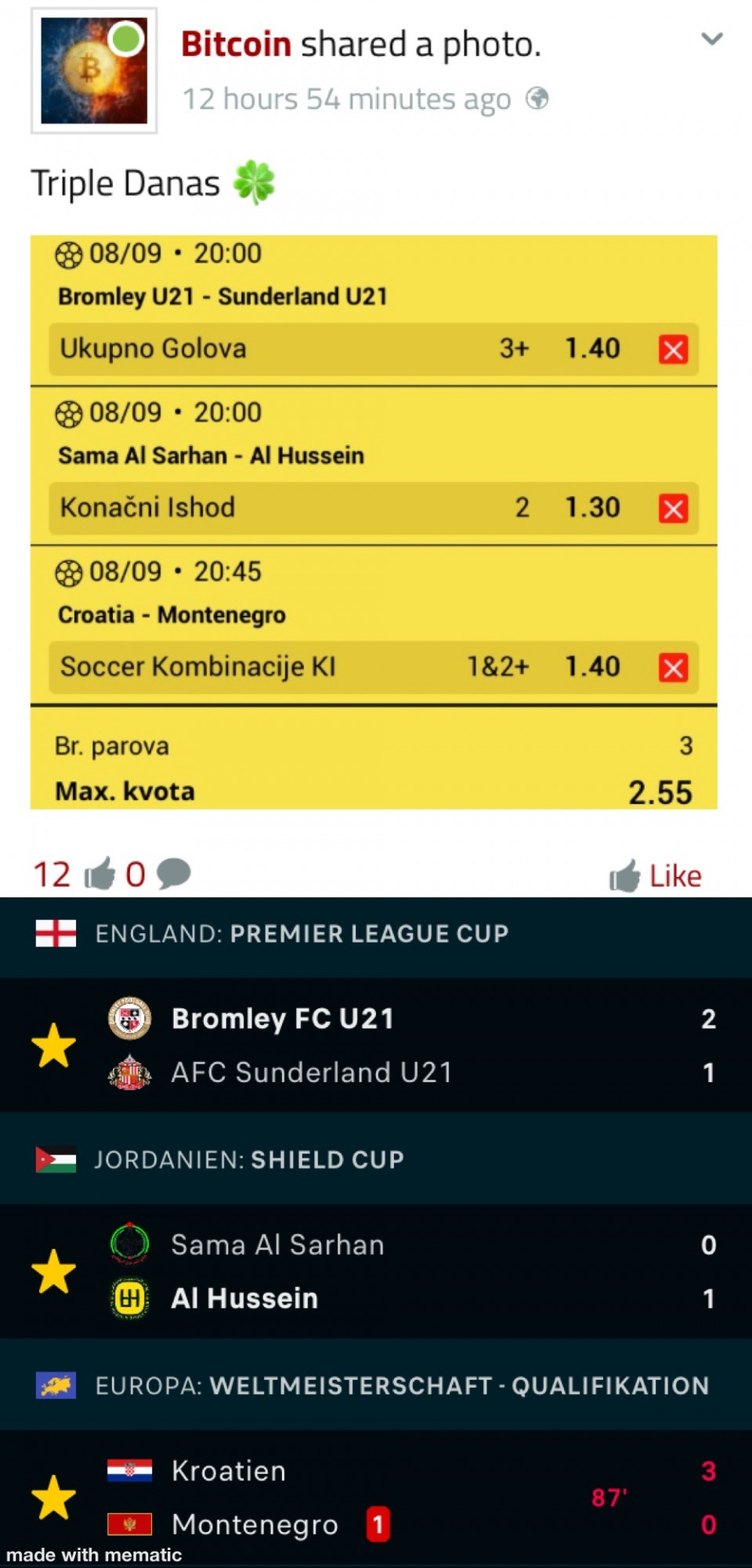This screenshot has width=752, height=1568.
Task: Expand the post options chevron
Action: (711, 38)
